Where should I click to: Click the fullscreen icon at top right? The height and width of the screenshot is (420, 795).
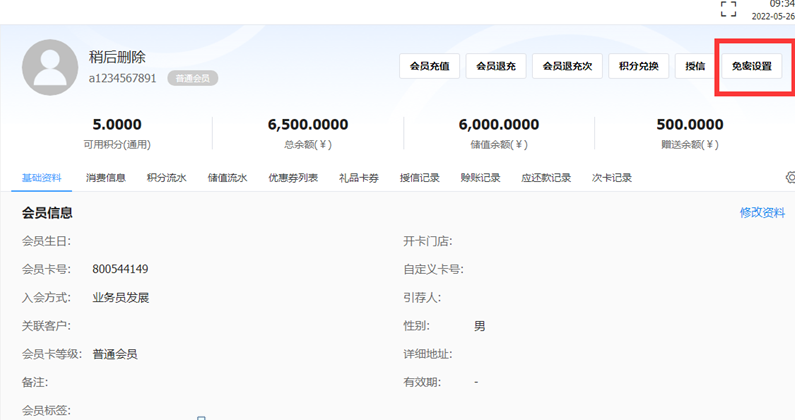coord(728,8)
